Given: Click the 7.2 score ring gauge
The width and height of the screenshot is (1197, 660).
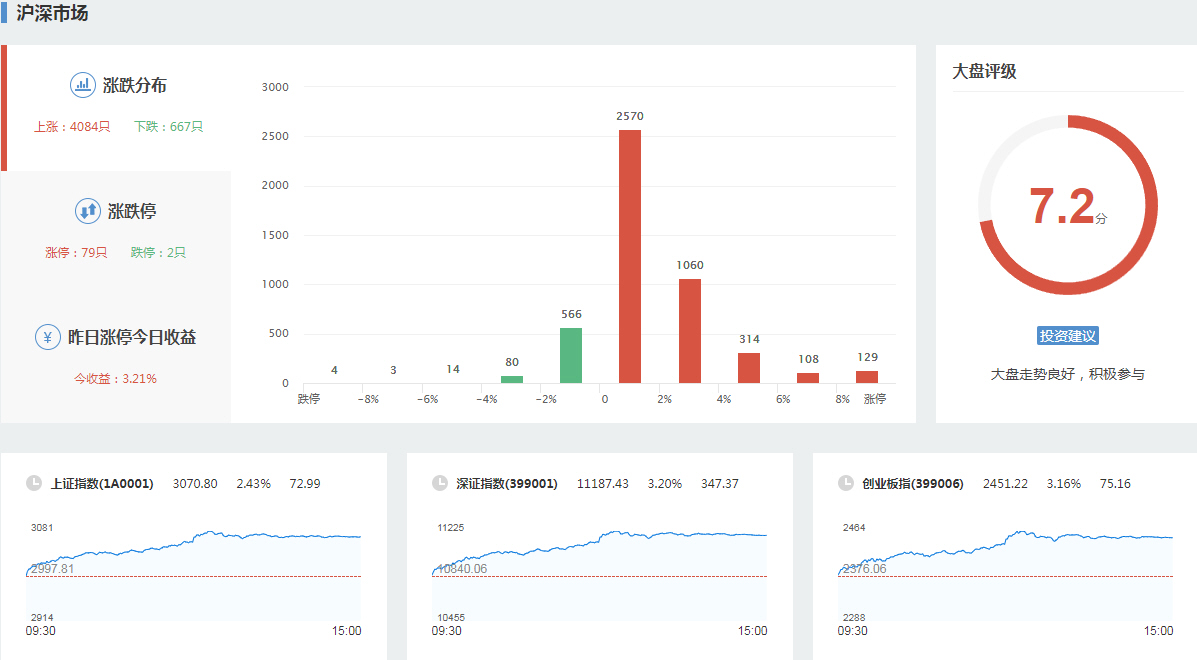Looking at the screenshot, I should pos(1067,205).
